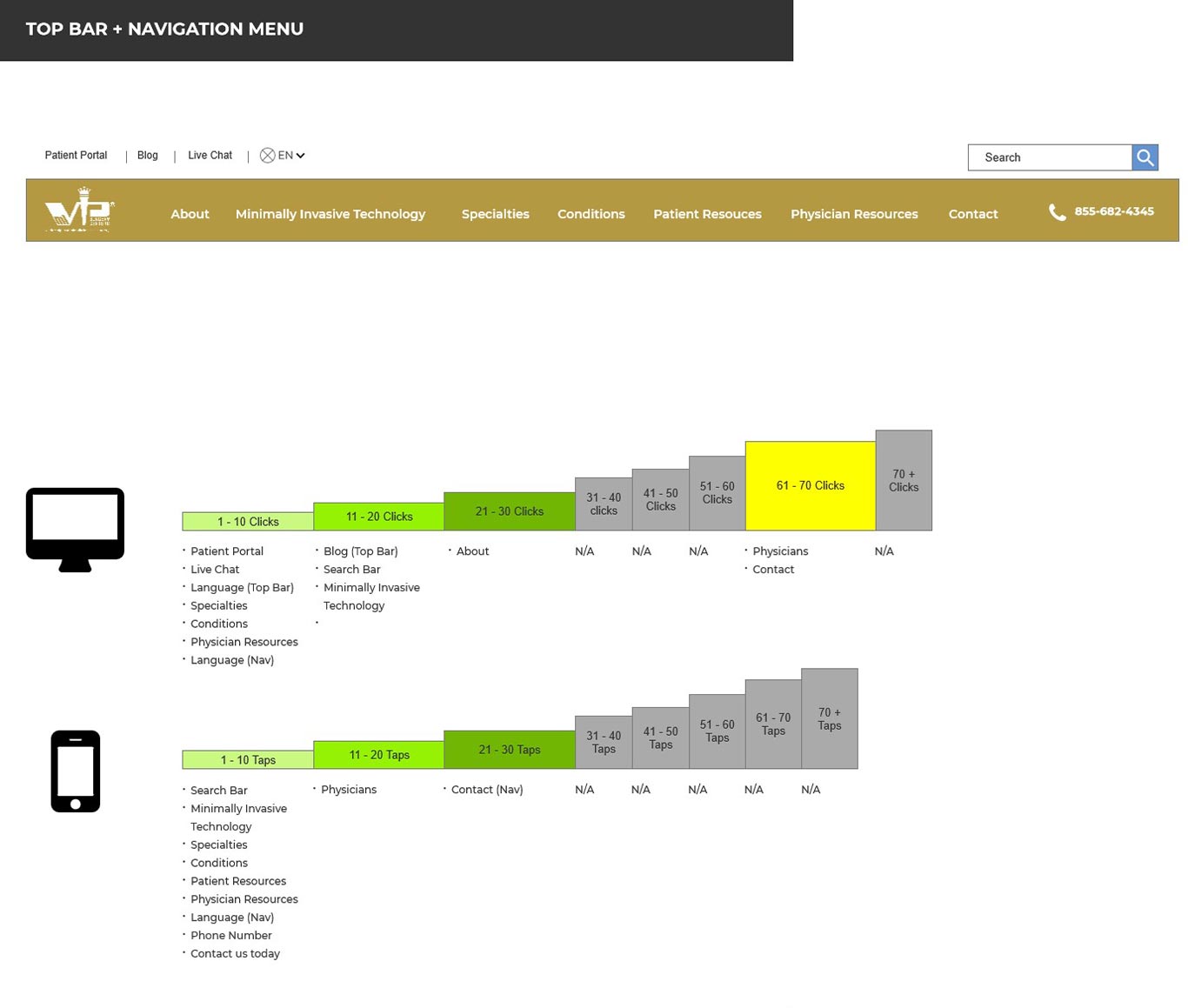Open the Specialties navigation menu item

495,214
